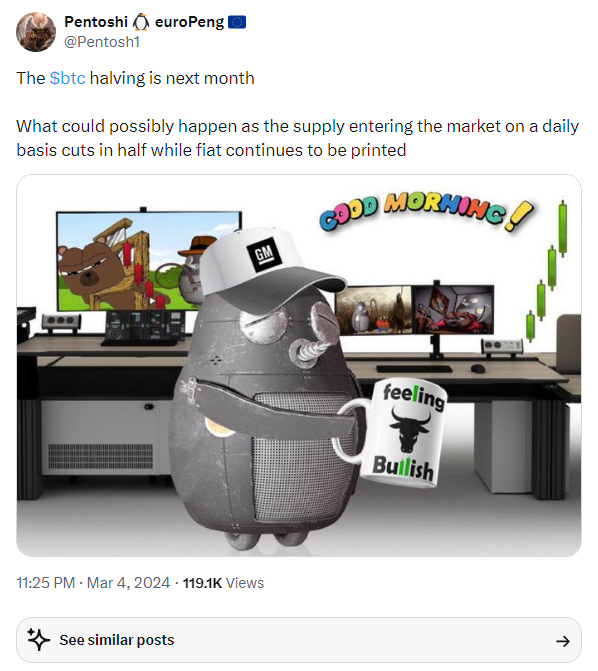Click the arrow on See similar posts
This screenshot has width=598, height=671.
click(x=562, y=641)
